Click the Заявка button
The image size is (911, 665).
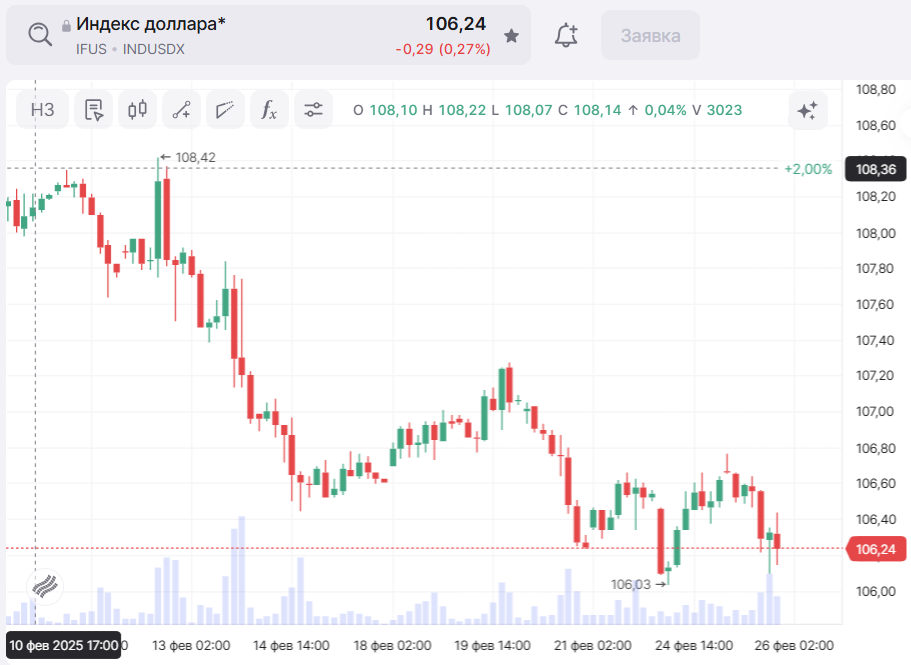(650, 36)
